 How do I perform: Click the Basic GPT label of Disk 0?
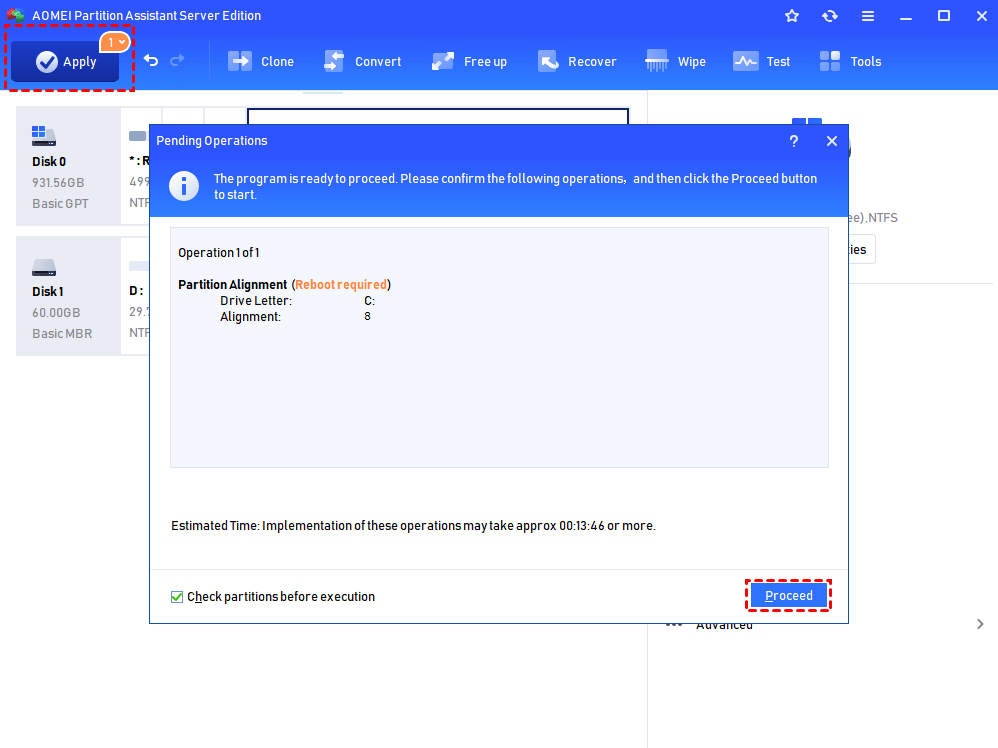tap(60, 204)
